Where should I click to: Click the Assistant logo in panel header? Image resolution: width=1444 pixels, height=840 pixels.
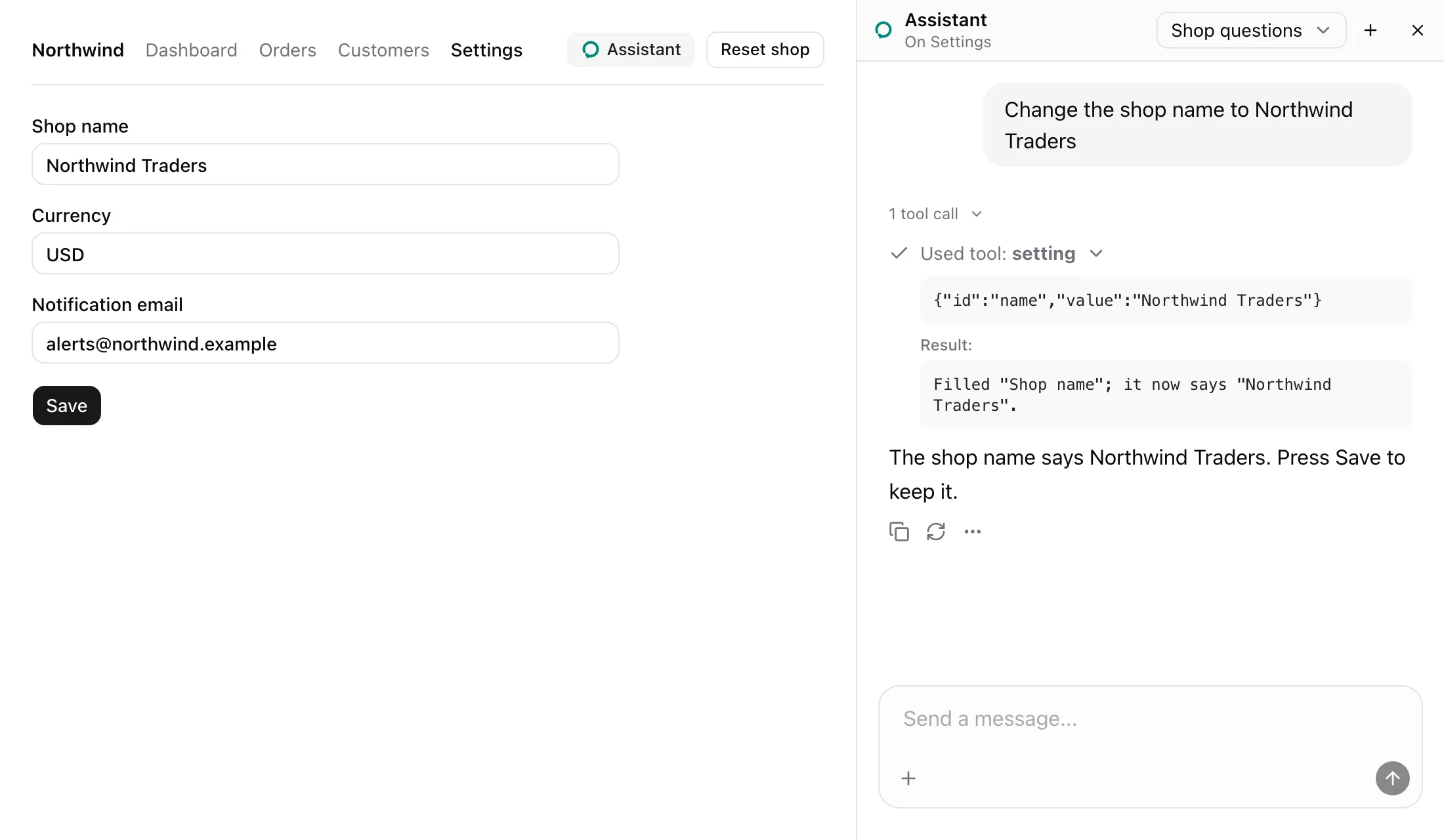(883, 30)
